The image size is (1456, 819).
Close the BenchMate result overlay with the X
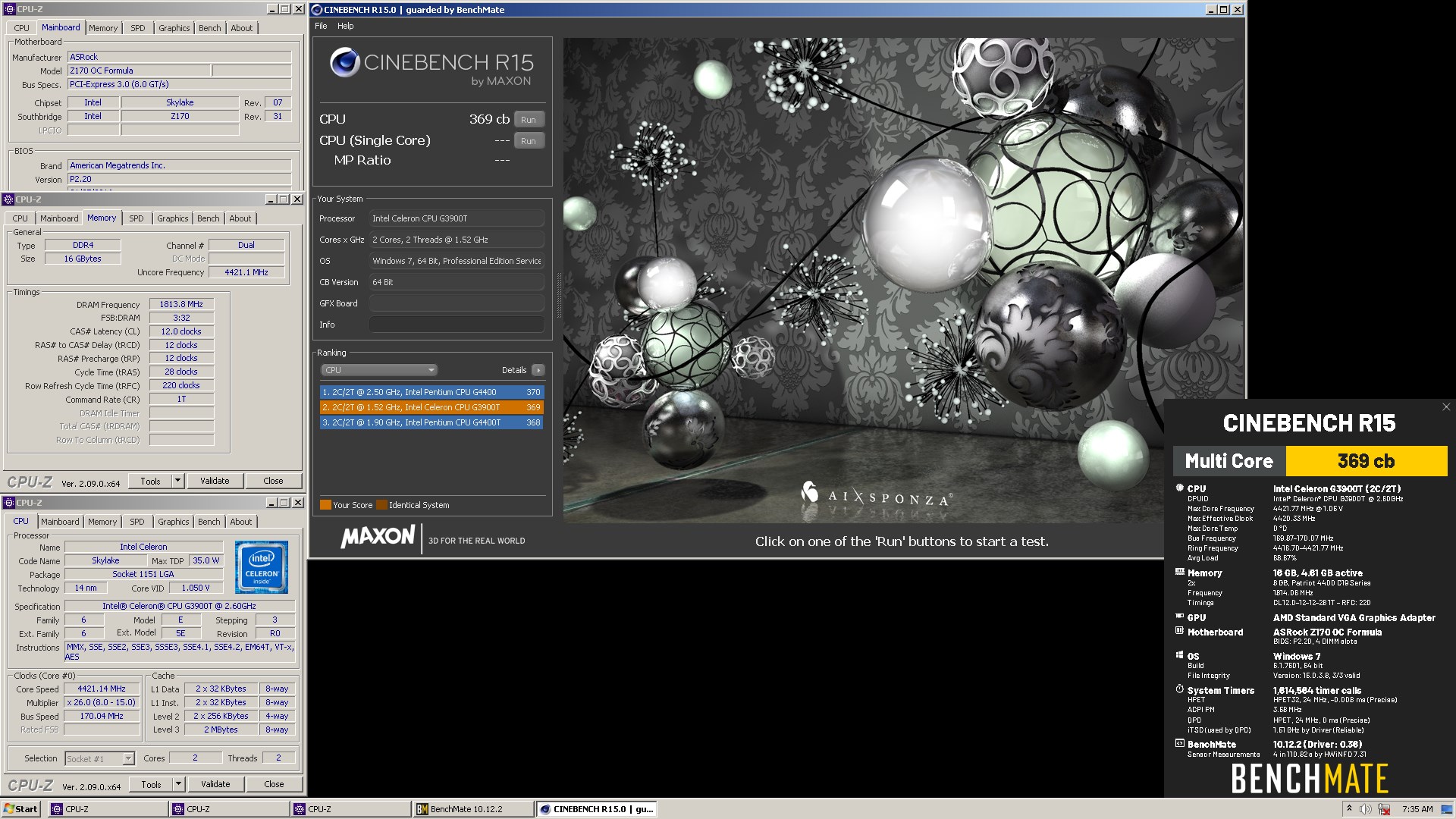point(1446,407)
